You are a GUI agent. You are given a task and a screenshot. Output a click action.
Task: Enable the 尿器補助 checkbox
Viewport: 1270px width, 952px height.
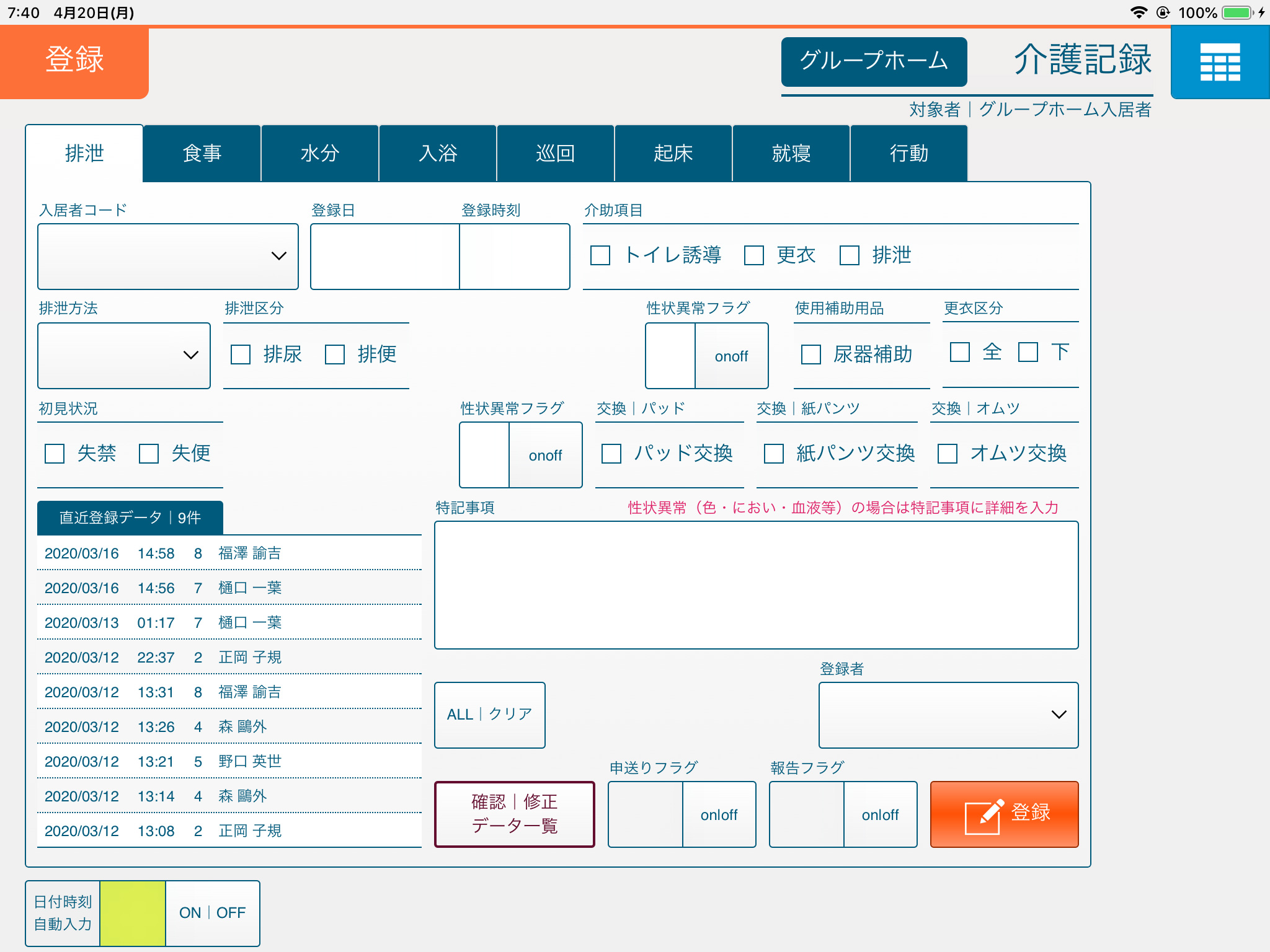pyautogui.click(x=811, y=355)
